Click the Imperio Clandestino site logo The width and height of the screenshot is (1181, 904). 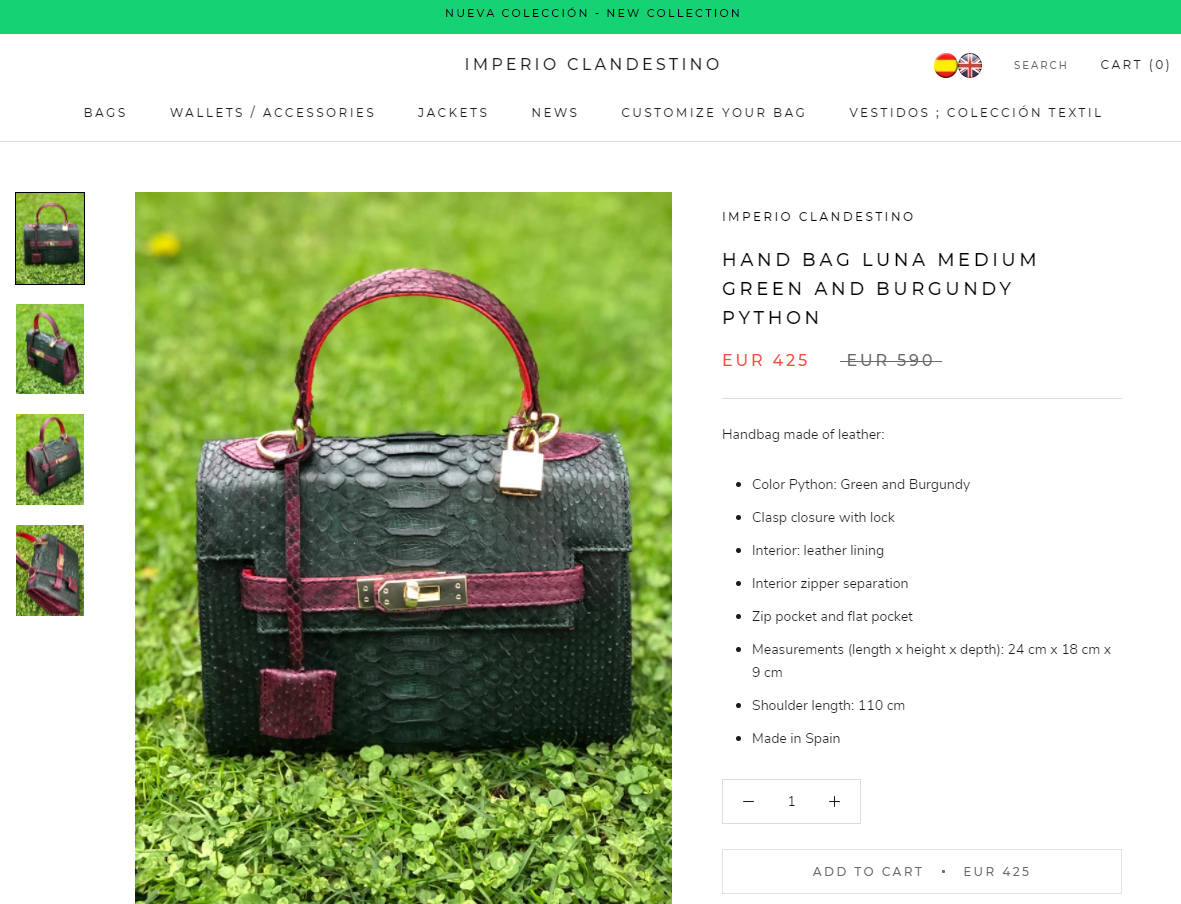[593, 64]
